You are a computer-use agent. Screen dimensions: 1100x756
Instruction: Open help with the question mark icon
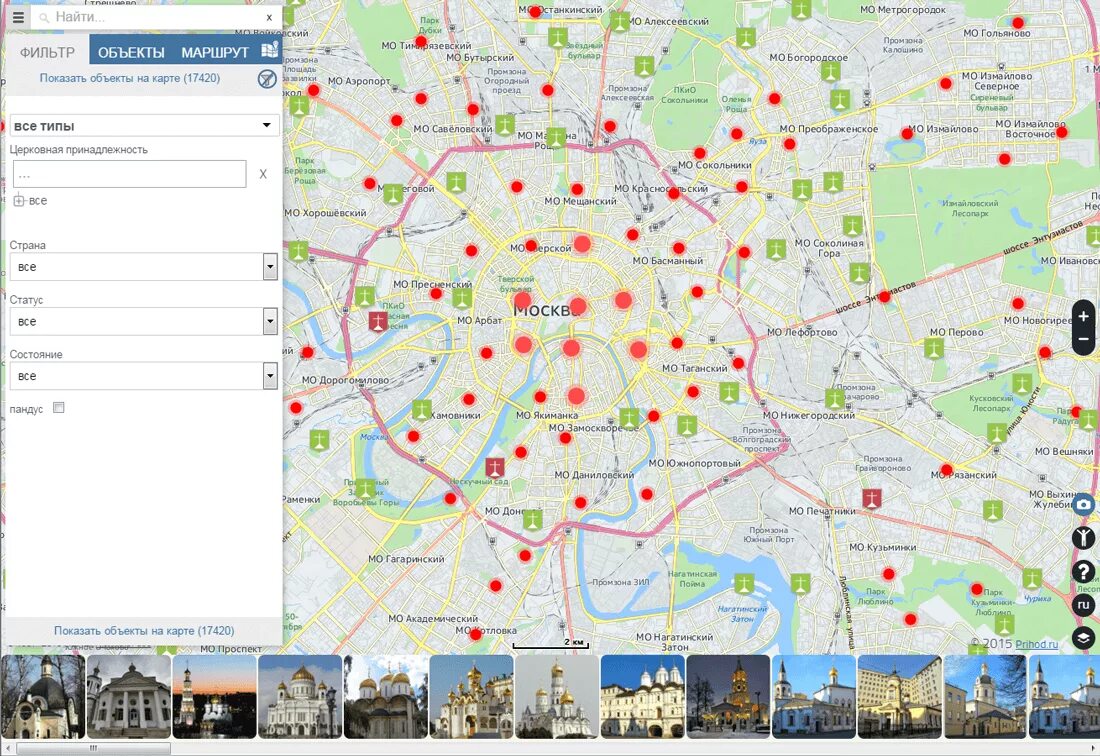1084,571
